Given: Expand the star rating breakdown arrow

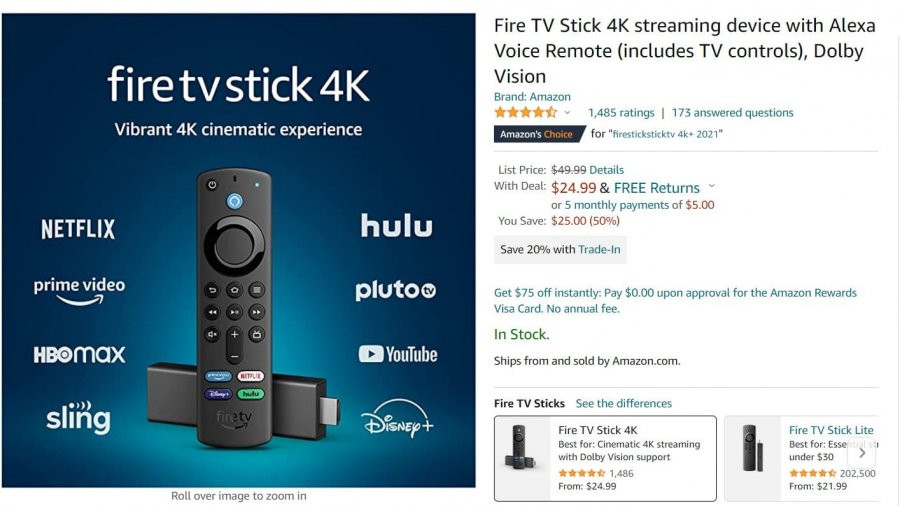Looking at the screenshot, I should tap(567, 112).
